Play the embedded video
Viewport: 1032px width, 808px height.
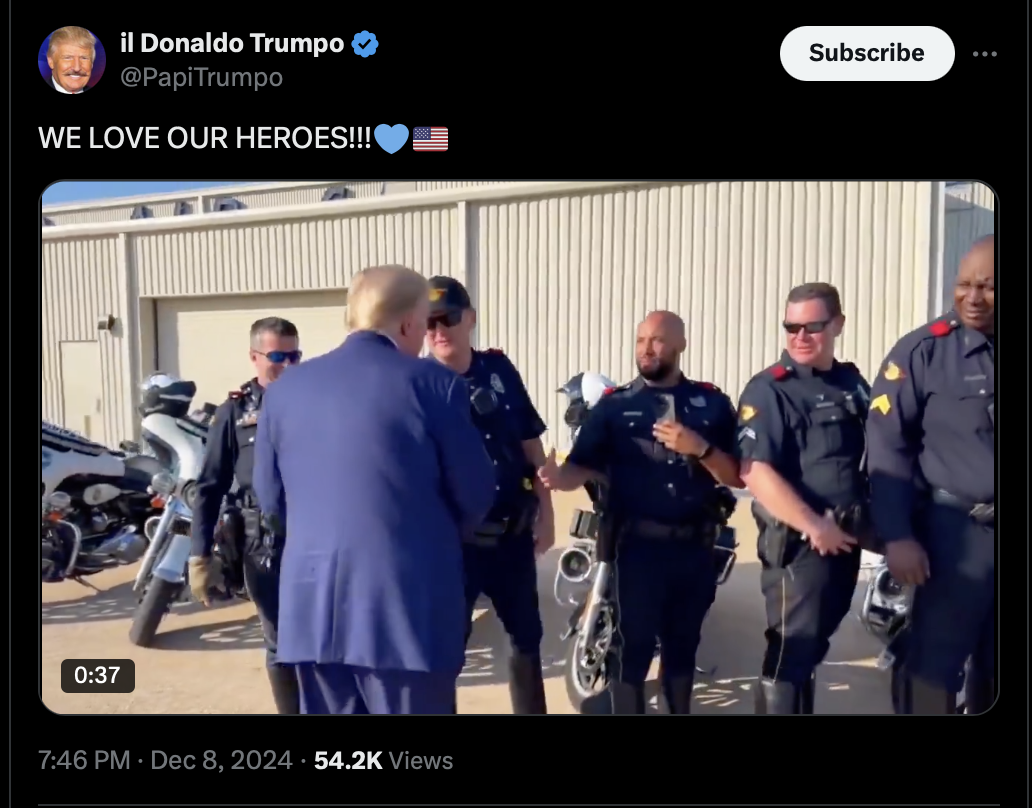pos(519,447)
